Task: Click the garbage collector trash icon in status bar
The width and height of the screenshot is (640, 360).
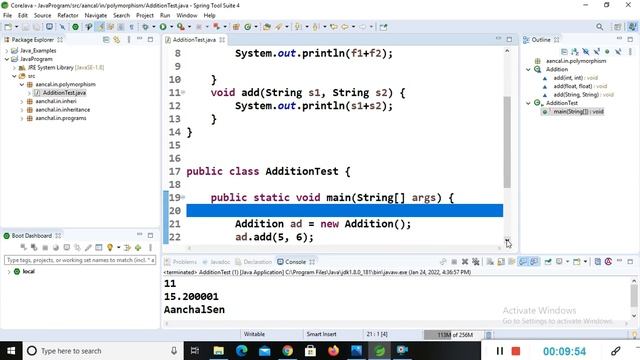Action: pos(488,335)
